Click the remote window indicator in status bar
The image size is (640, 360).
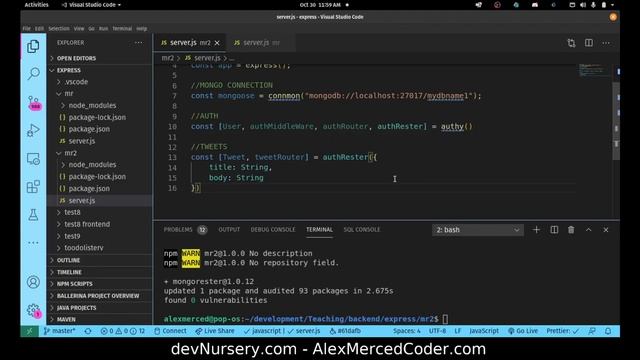tap(29, 331)
